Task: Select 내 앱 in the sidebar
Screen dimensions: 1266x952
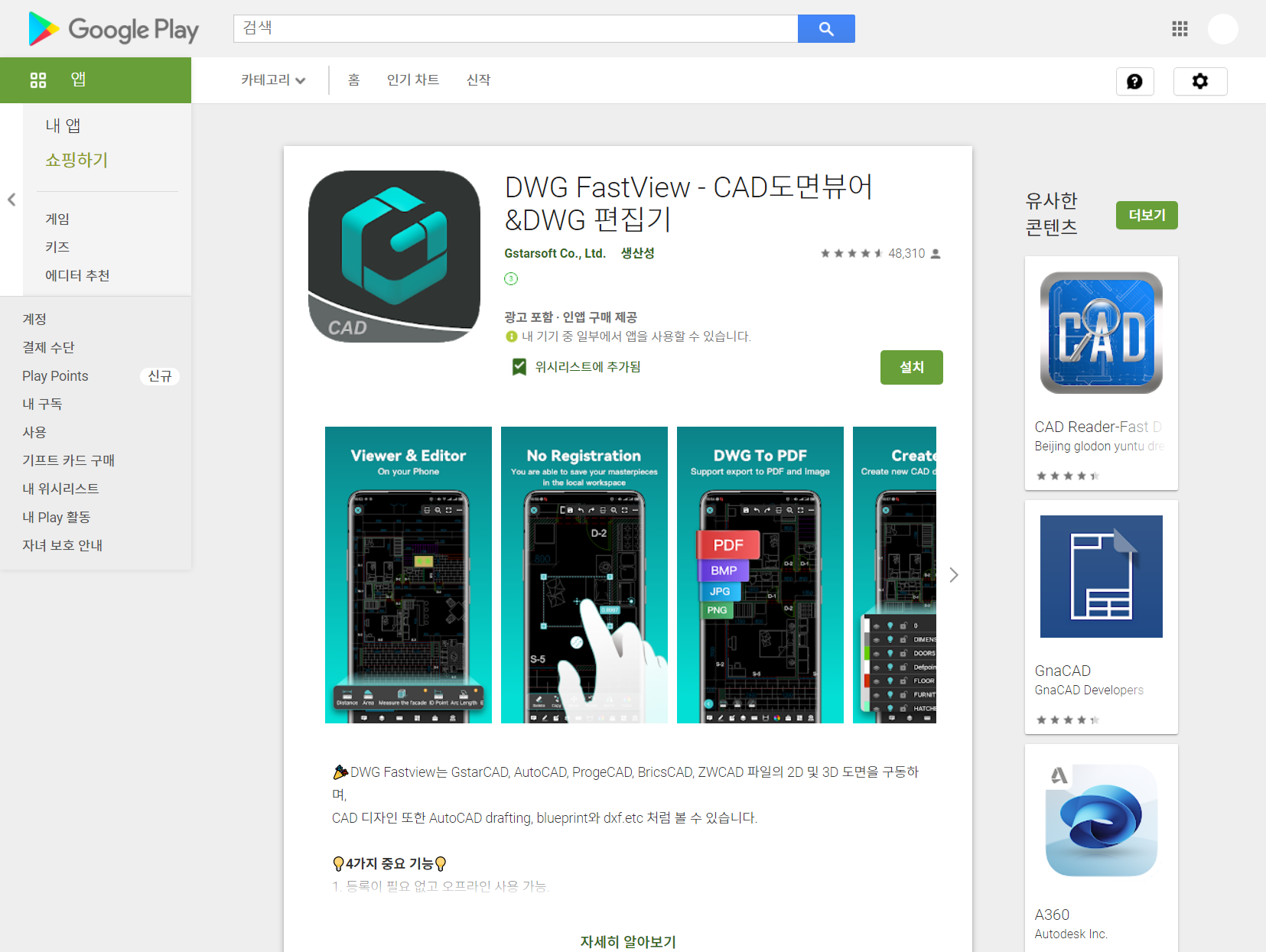Action: (x=63, y=125)
